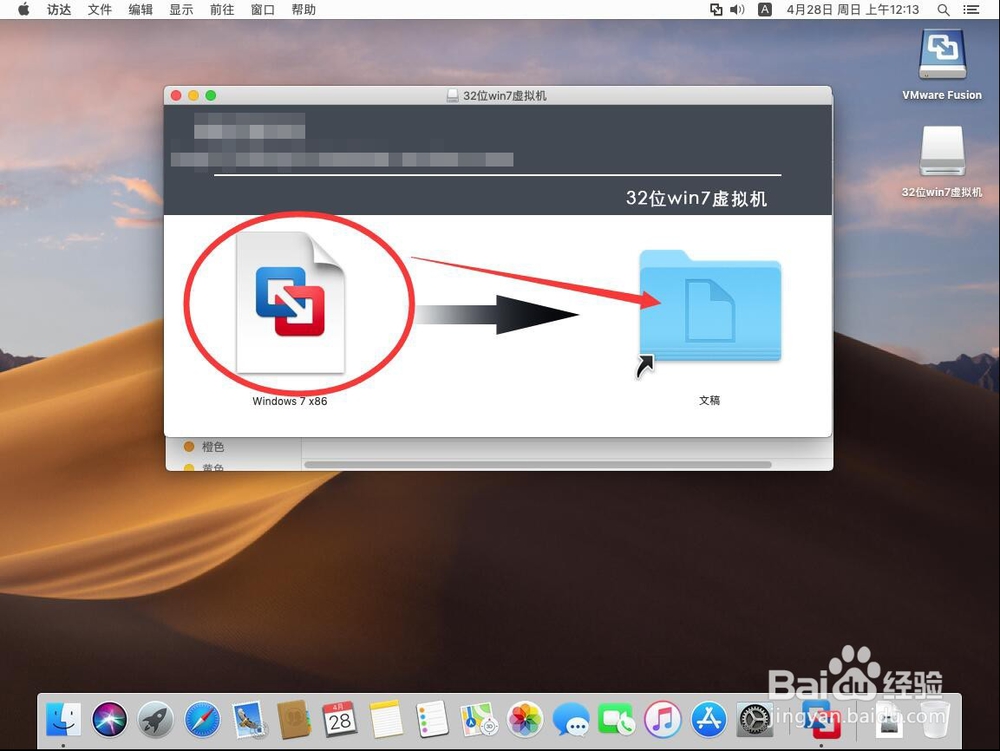
Task: Open FaceTime from the dock
Action: point(616,720)
